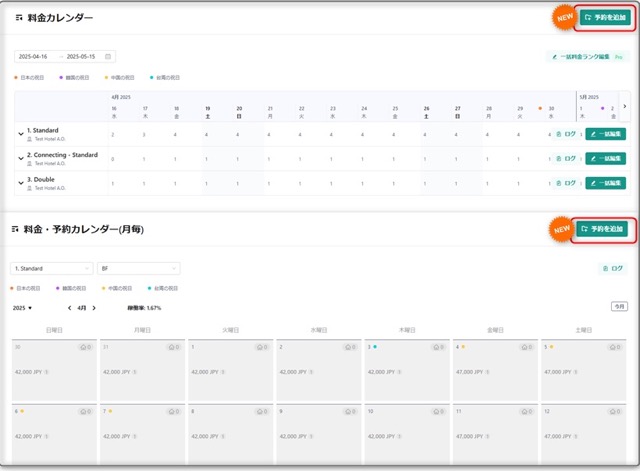Click 予約を追加 in the monthly calendar header
The image size is (640, 471).
602,229
